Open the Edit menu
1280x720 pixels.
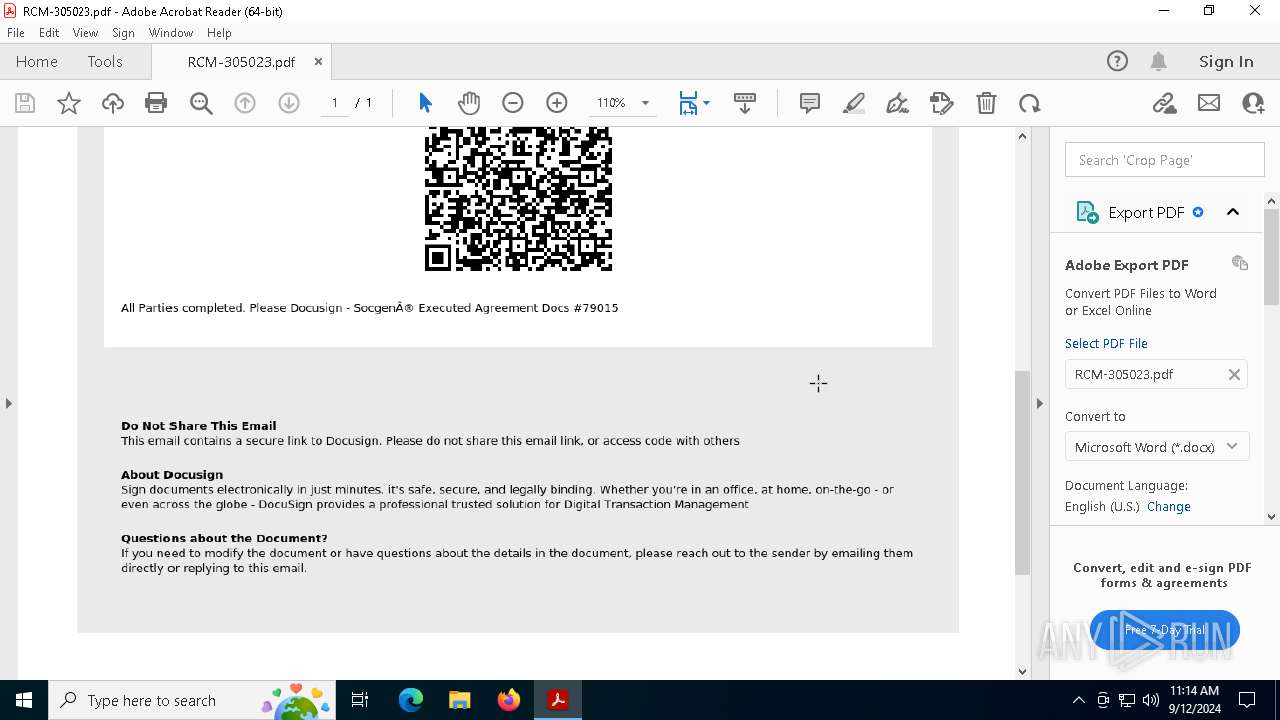click(49, 33)
